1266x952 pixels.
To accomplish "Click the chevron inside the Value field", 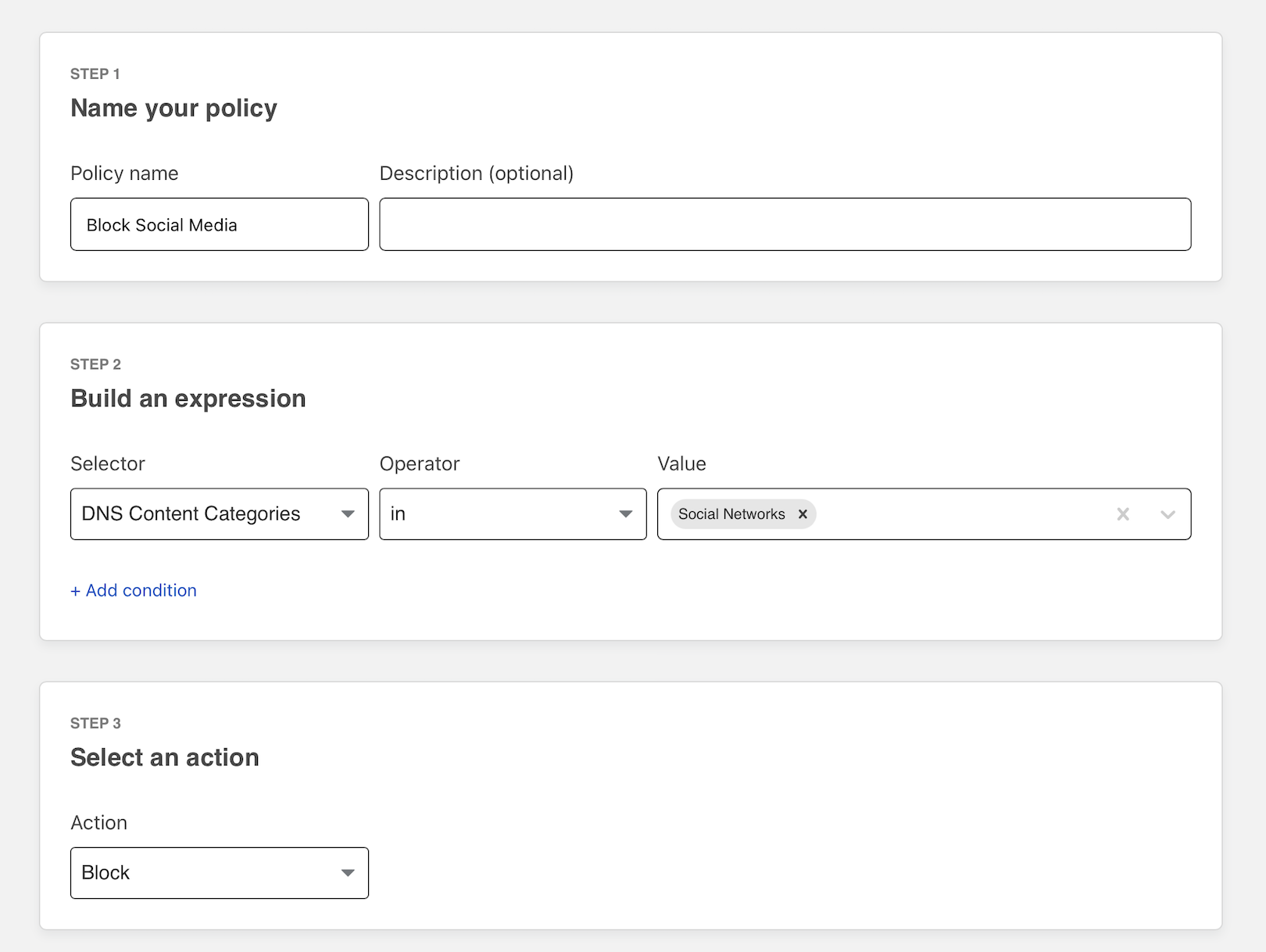I will 1168,514.
